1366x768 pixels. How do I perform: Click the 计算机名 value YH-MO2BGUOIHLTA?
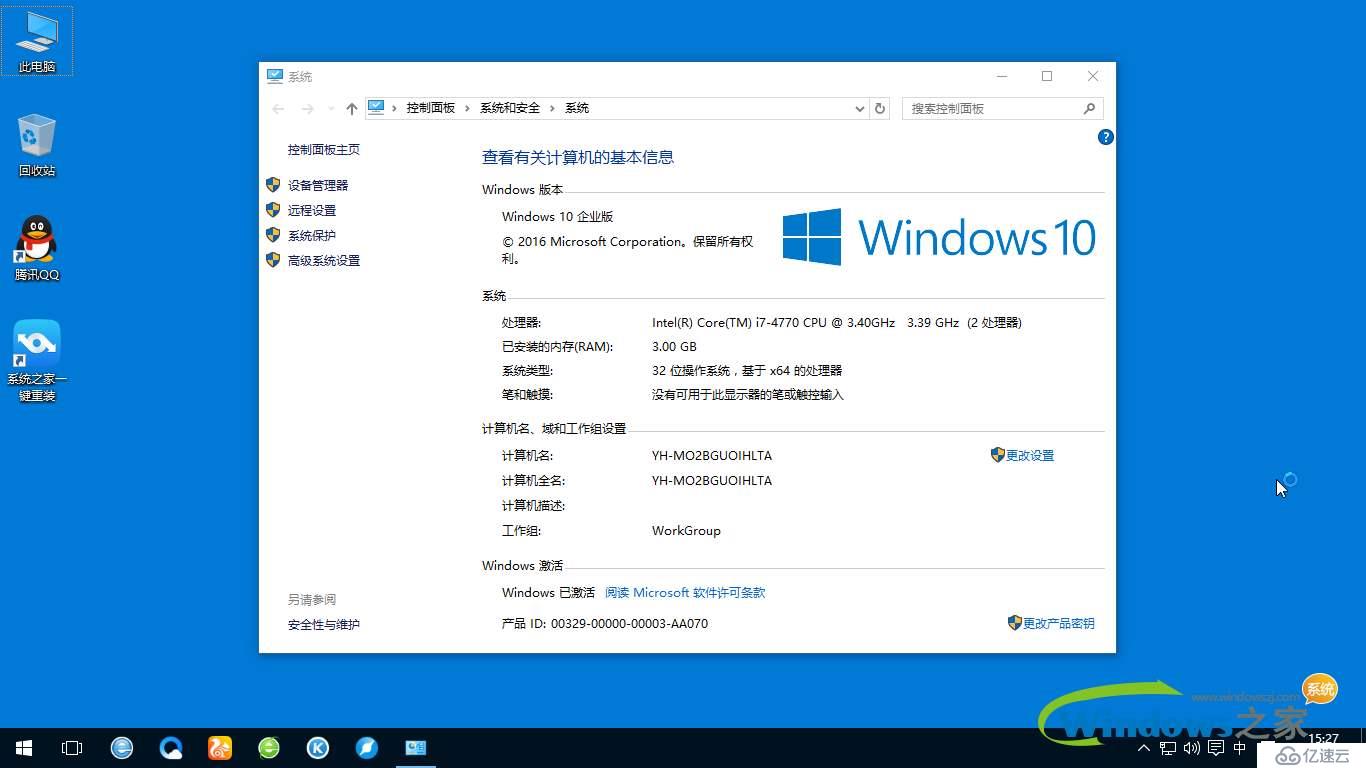(712, 455)
